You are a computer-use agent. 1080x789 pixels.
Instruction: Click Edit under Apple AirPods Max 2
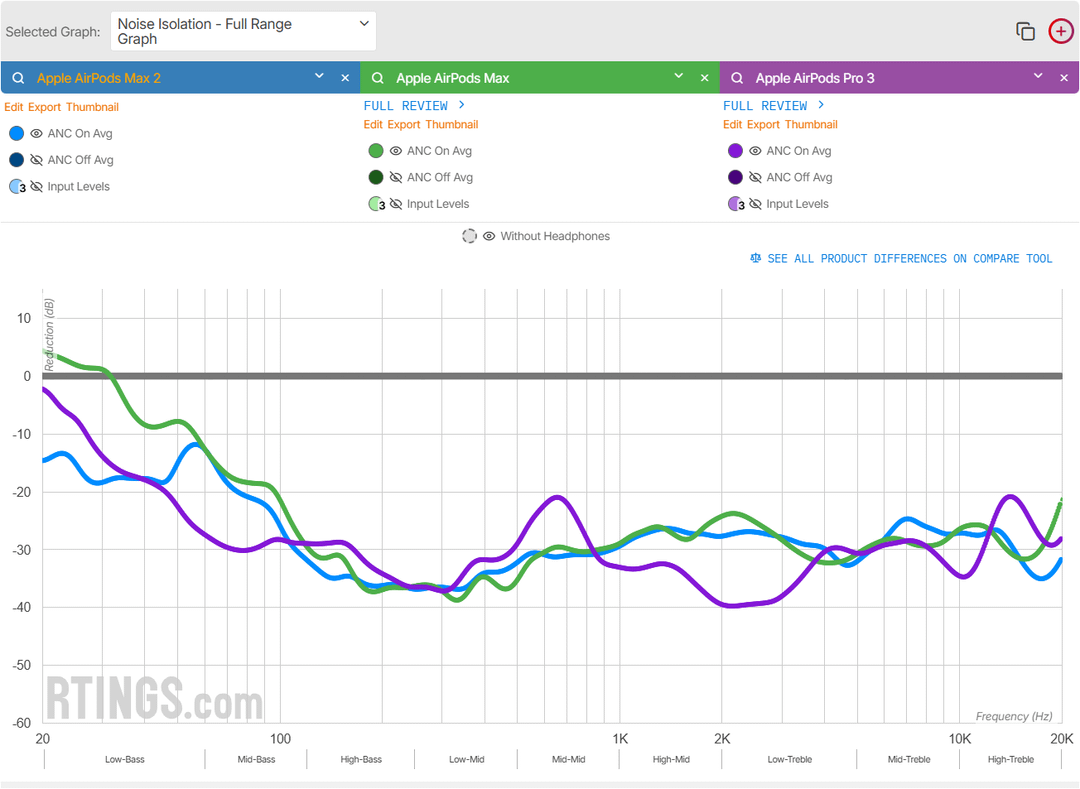click(14, 107)
